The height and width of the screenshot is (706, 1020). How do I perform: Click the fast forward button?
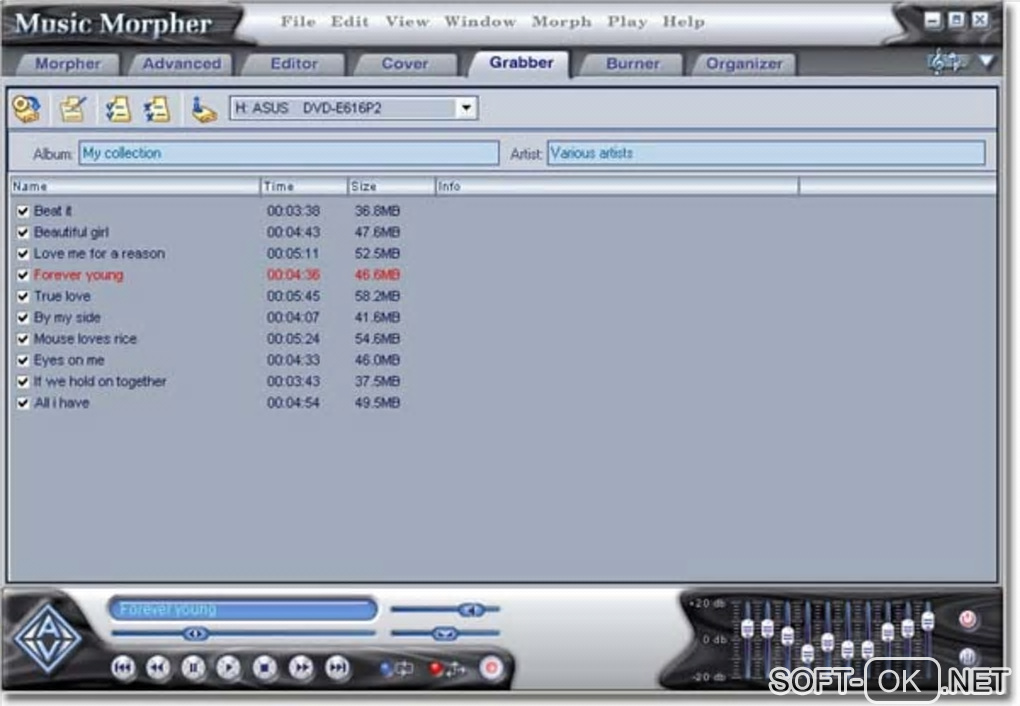(x=301, y=668)
